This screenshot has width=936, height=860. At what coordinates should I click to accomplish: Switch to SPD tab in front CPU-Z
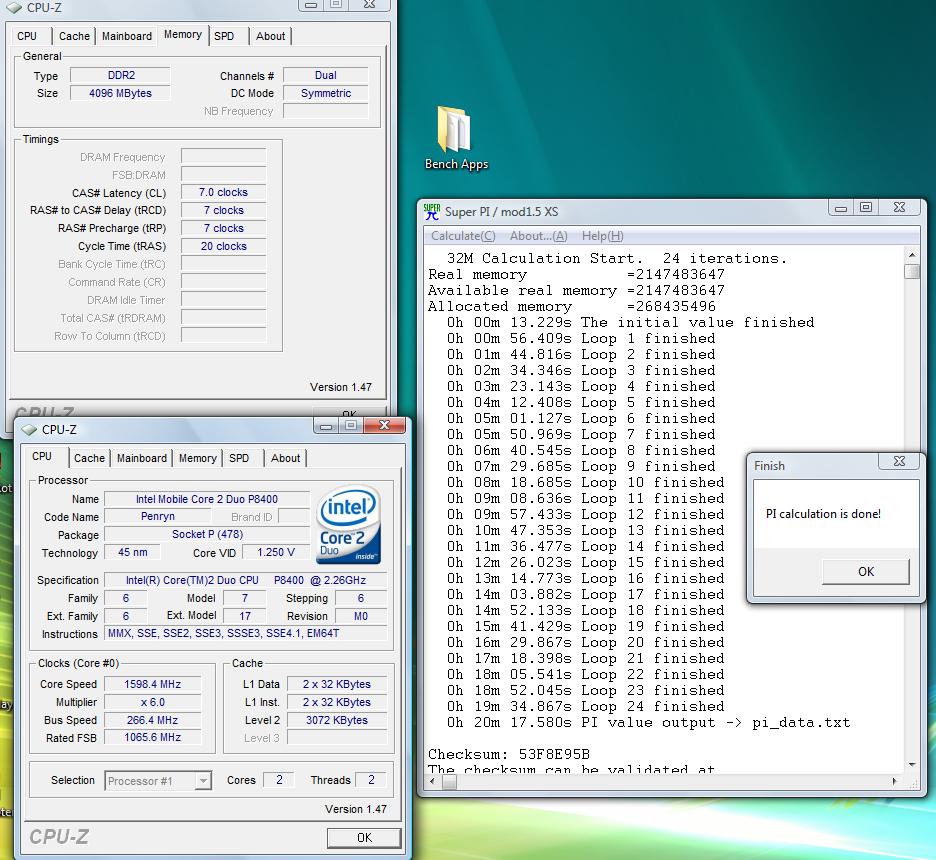click(x=239, y=458)
